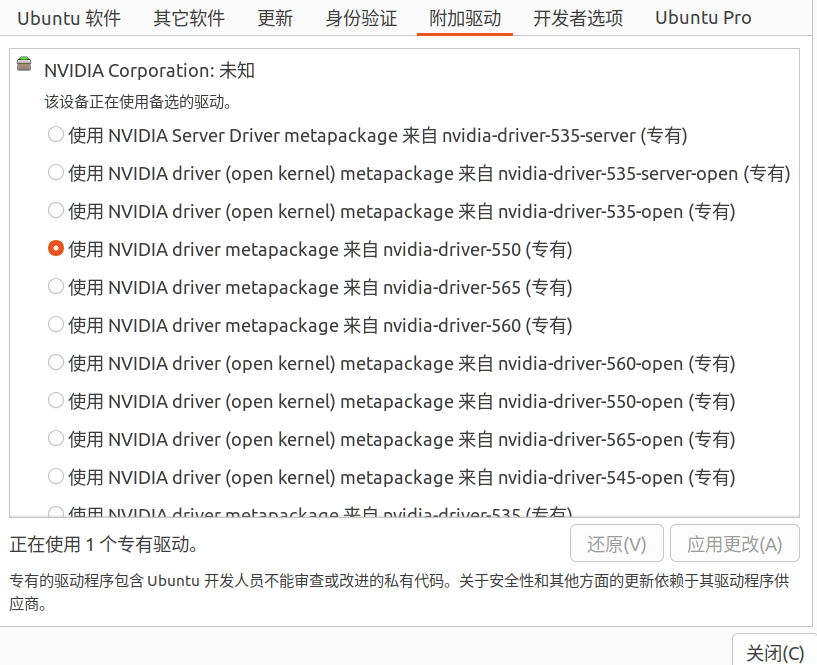
Task: Click the NVIDIA graphics card device icon
Action: click(x=24, y=64)
